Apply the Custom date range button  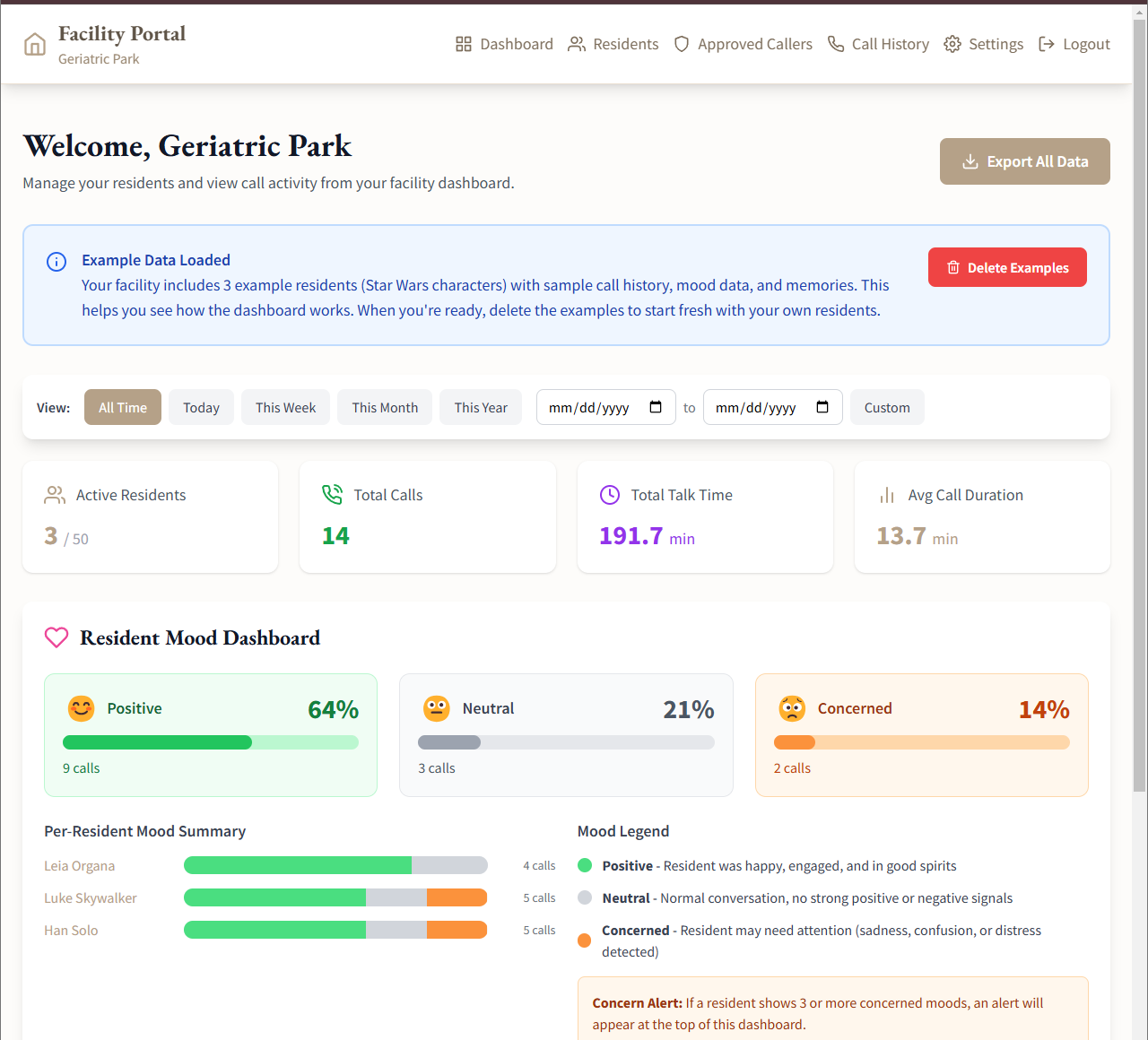[x=886, y=407]
